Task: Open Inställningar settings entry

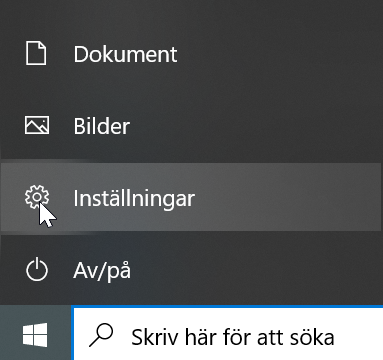Action: click(x=191, y=197)
